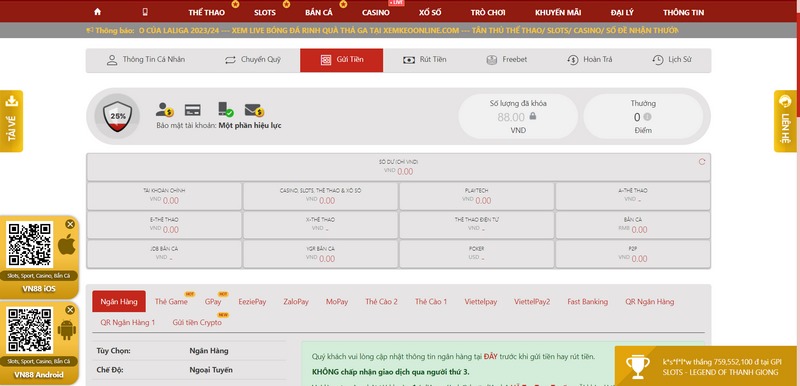
Task: Open the KHUYẾN MÃI menu item
Action: point(558,13)
